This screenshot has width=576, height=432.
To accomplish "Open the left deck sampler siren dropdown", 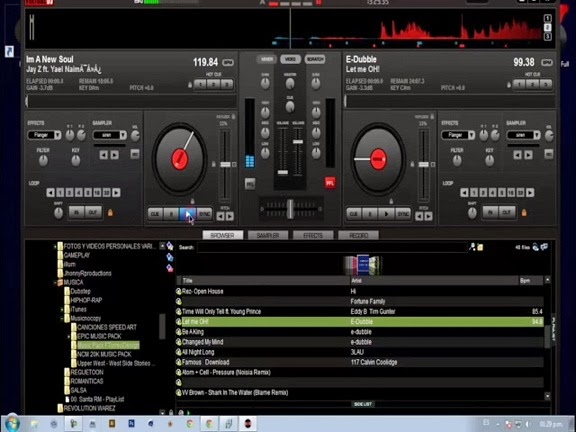I will [x=109, y=135].
